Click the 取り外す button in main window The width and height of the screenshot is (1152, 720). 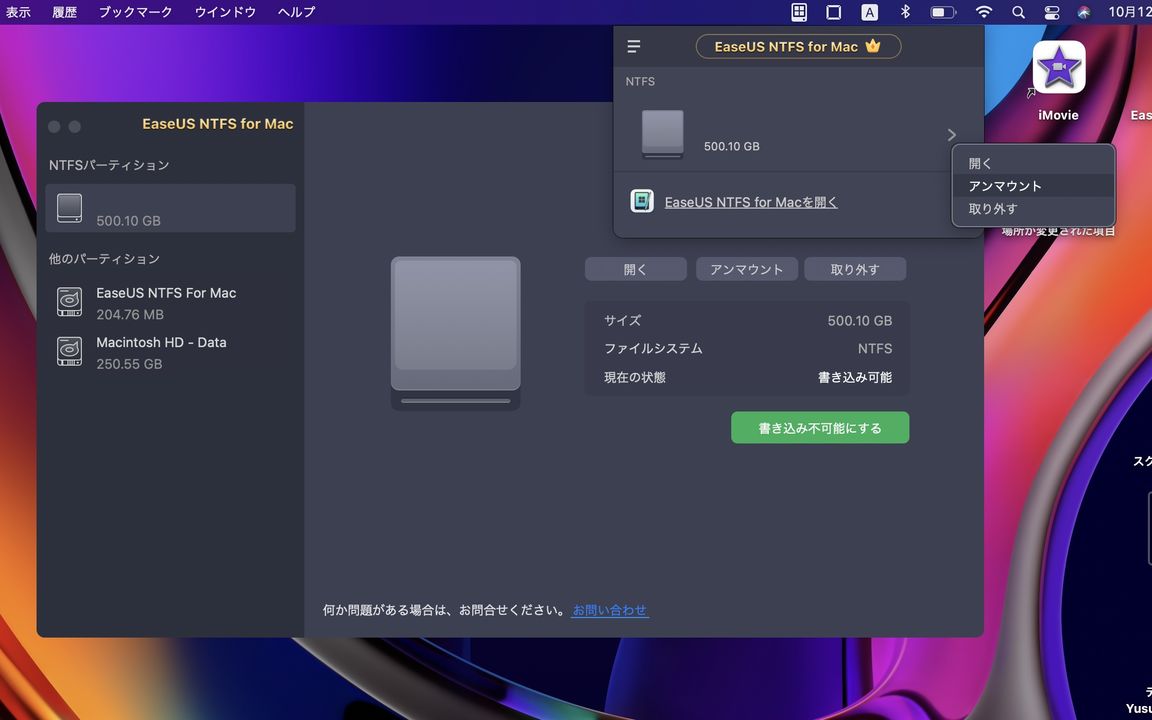pos(855,269)
